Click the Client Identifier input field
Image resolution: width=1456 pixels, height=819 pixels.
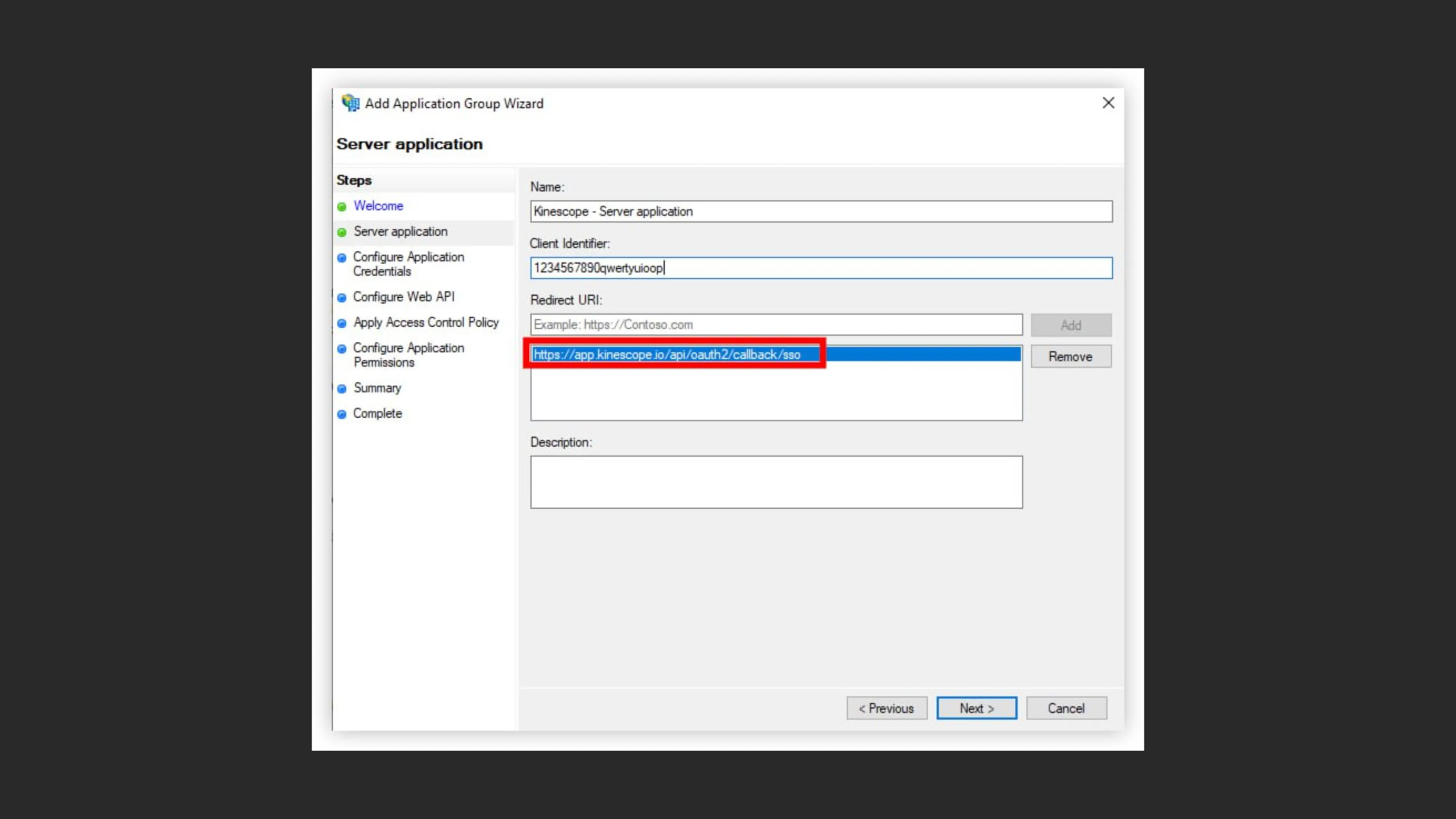pyautogui.click(x=821, y=268)
